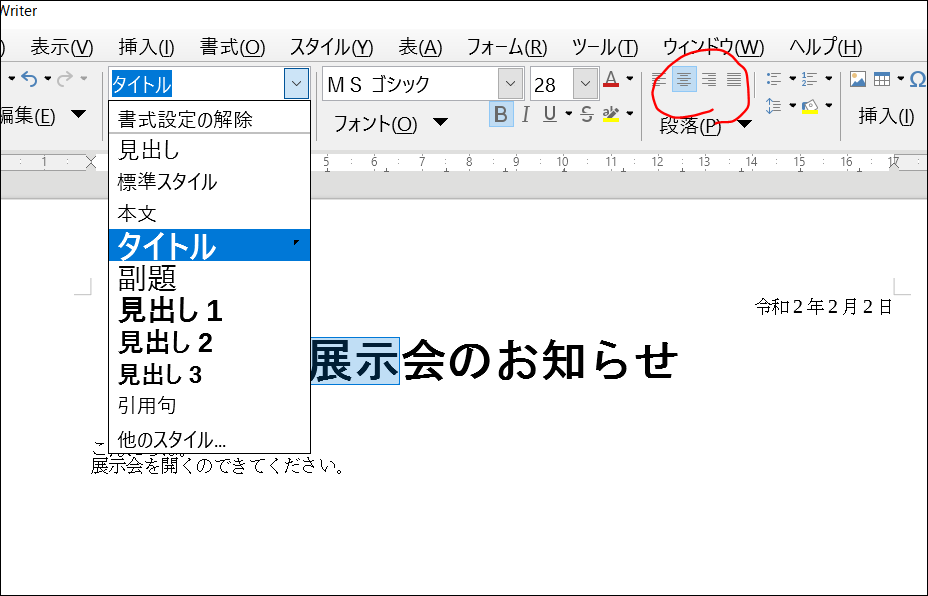Insert an image
This screenshot has height=596, width=928.
pyautogui.click(x=858, y=80)
